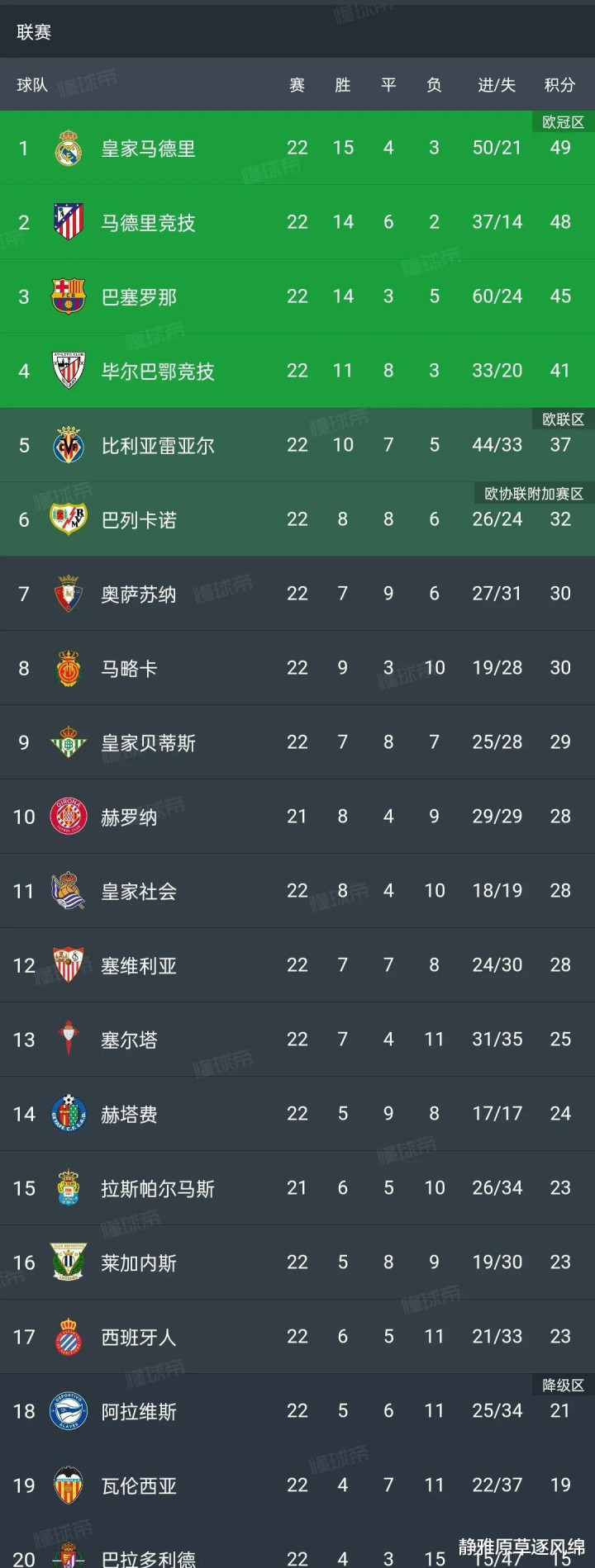The height and width of the screenshot is (1568, 595).
Task: Tap the Real Madrid crest icon
Action: (x=69, y=148)
